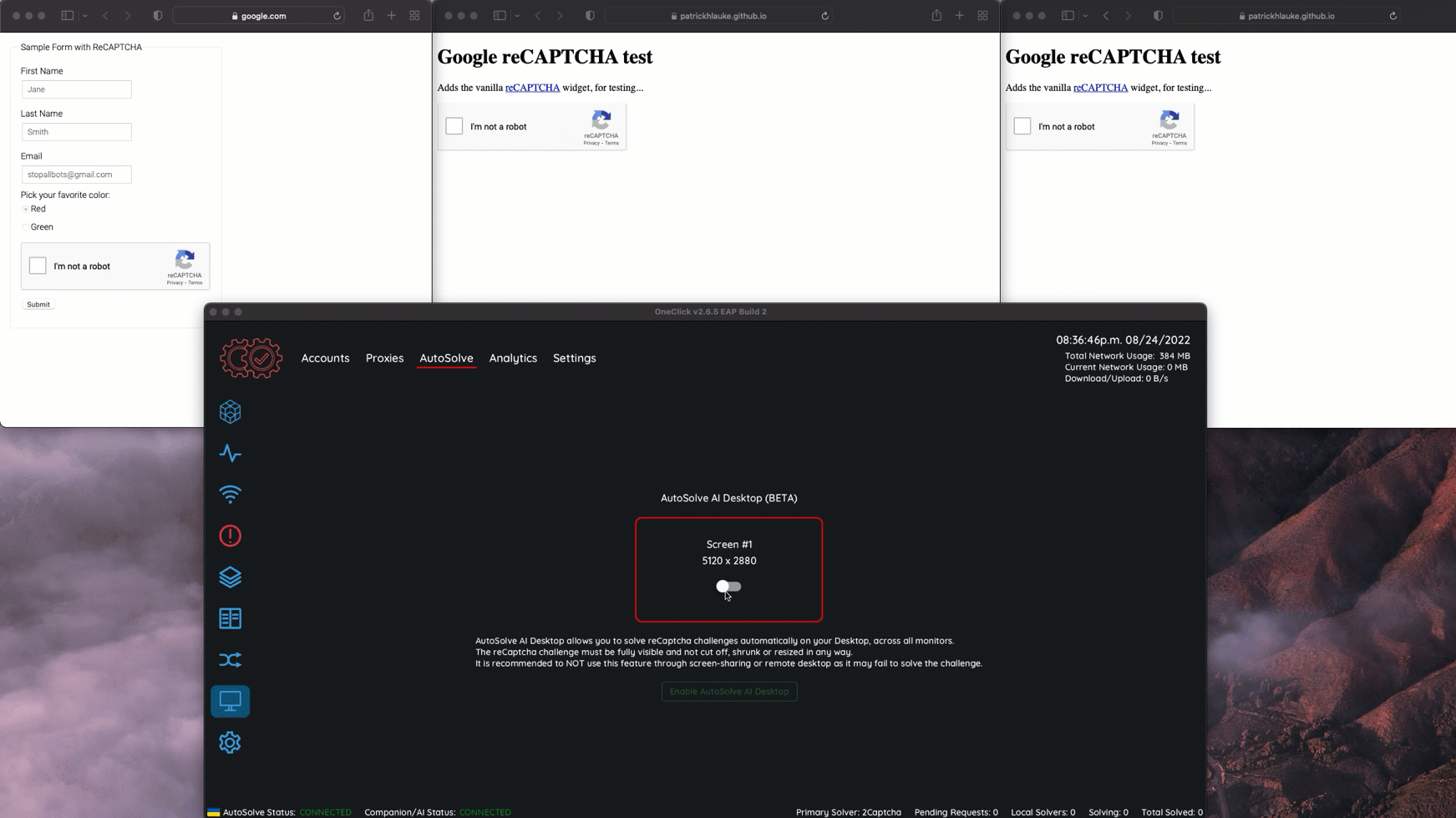Image resolution: width=1456 pixels, height=818 pixels.
Task: Click the shuffle arrows sidebar icon
Action: click(x=230, y=660)
